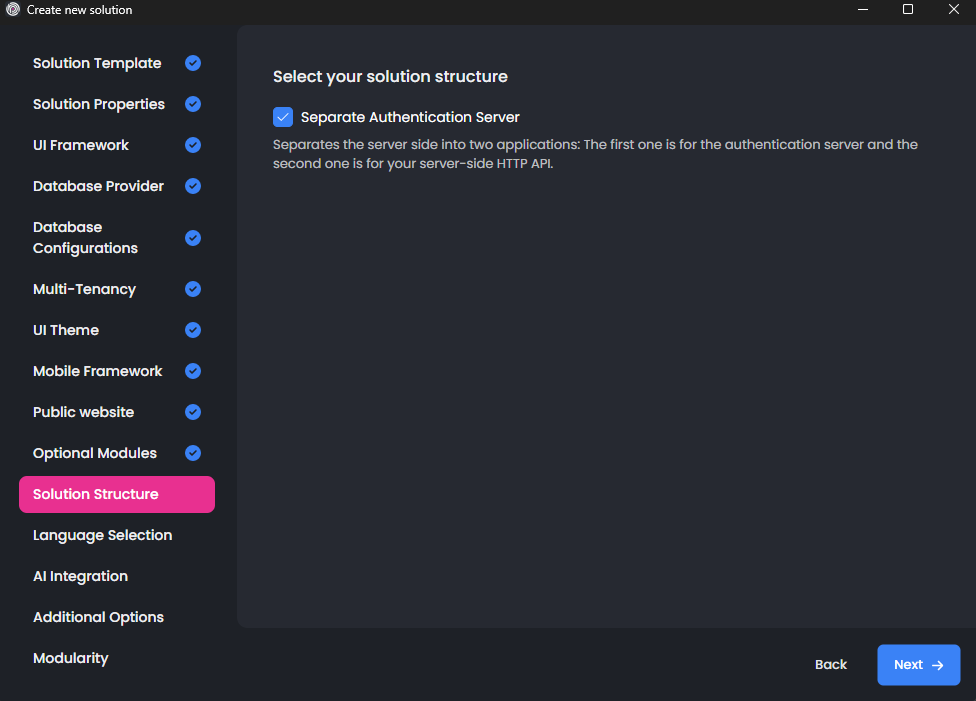Open the AI Integration step
The image size is (976, 701).
[80, 576]
